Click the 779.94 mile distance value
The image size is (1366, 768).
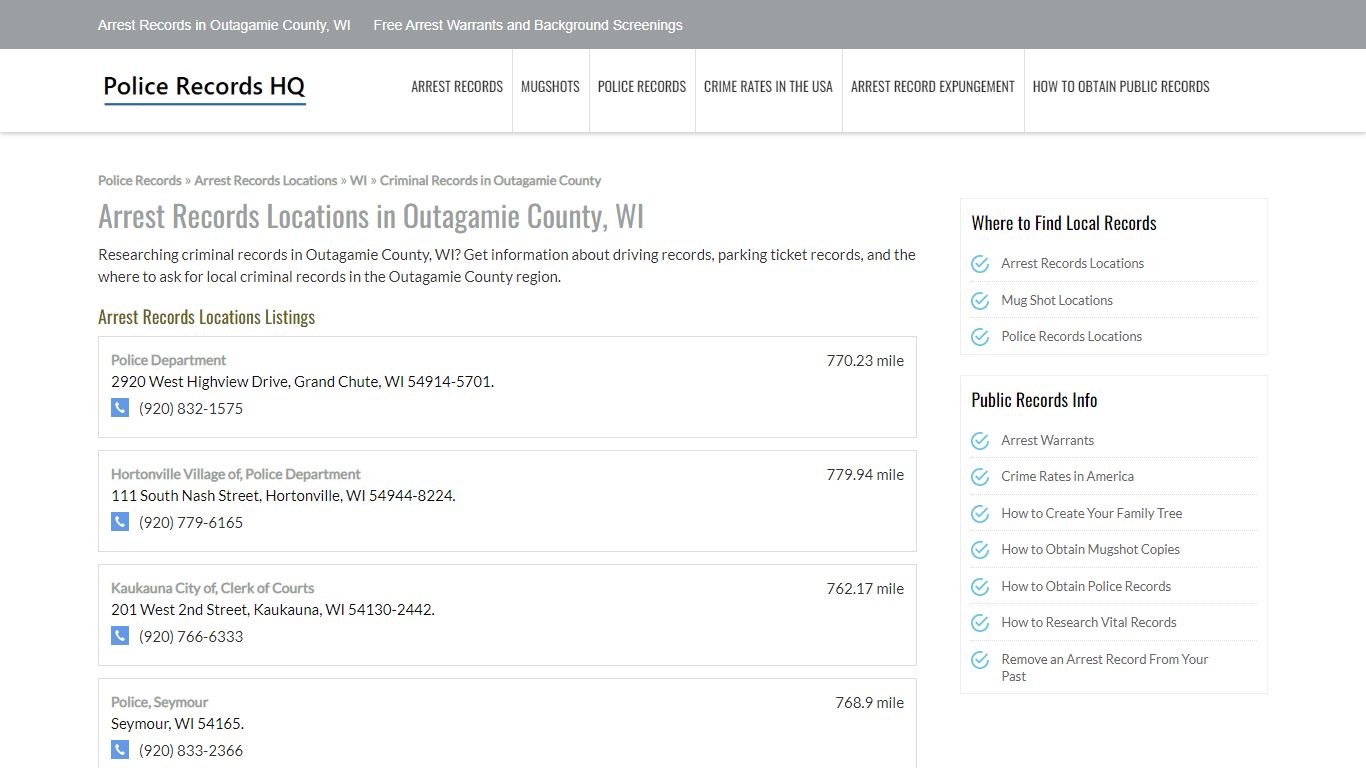click(865, 474)
